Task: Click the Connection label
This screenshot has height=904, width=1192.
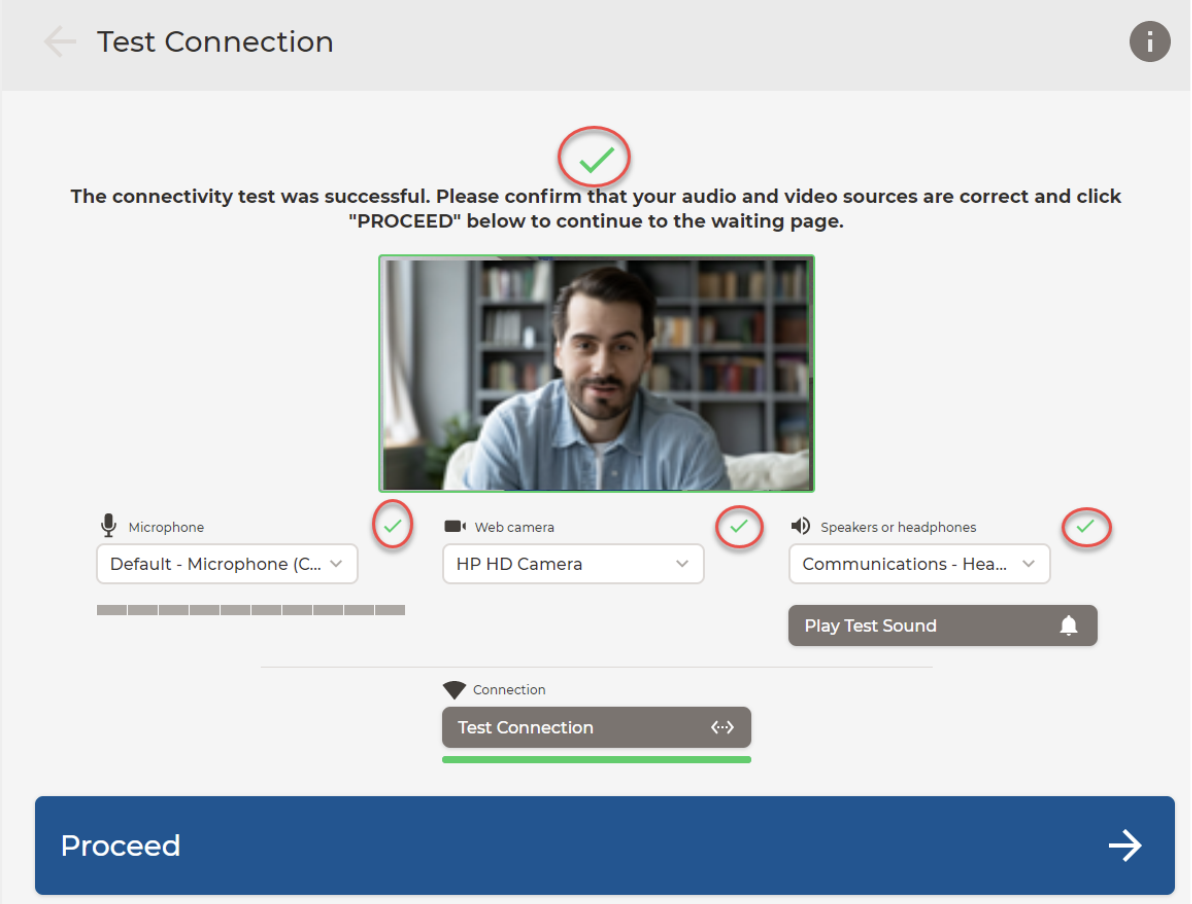Action: pos(509,690)
